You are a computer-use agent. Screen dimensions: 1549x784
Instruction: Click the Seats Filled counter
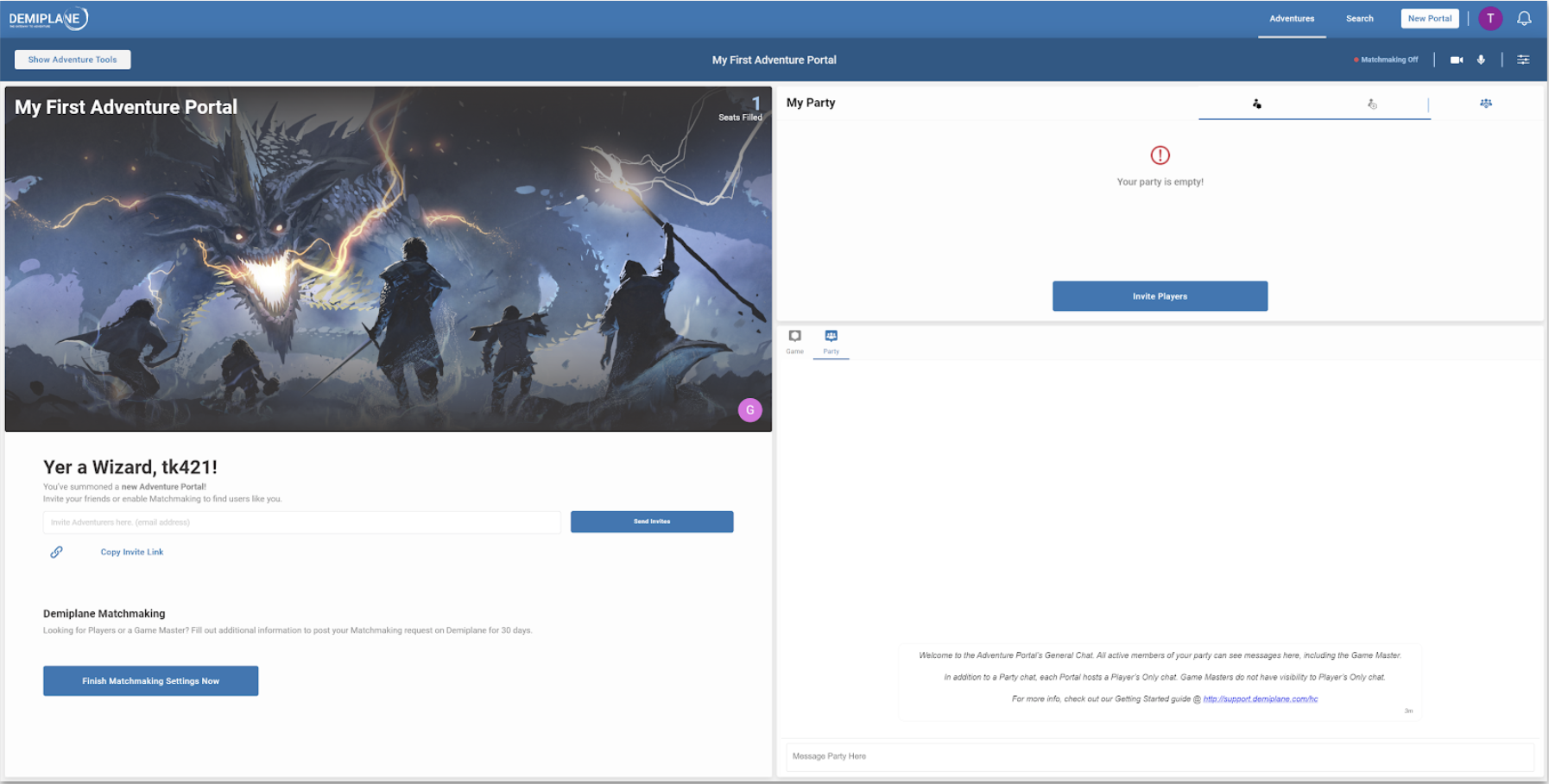741,109
